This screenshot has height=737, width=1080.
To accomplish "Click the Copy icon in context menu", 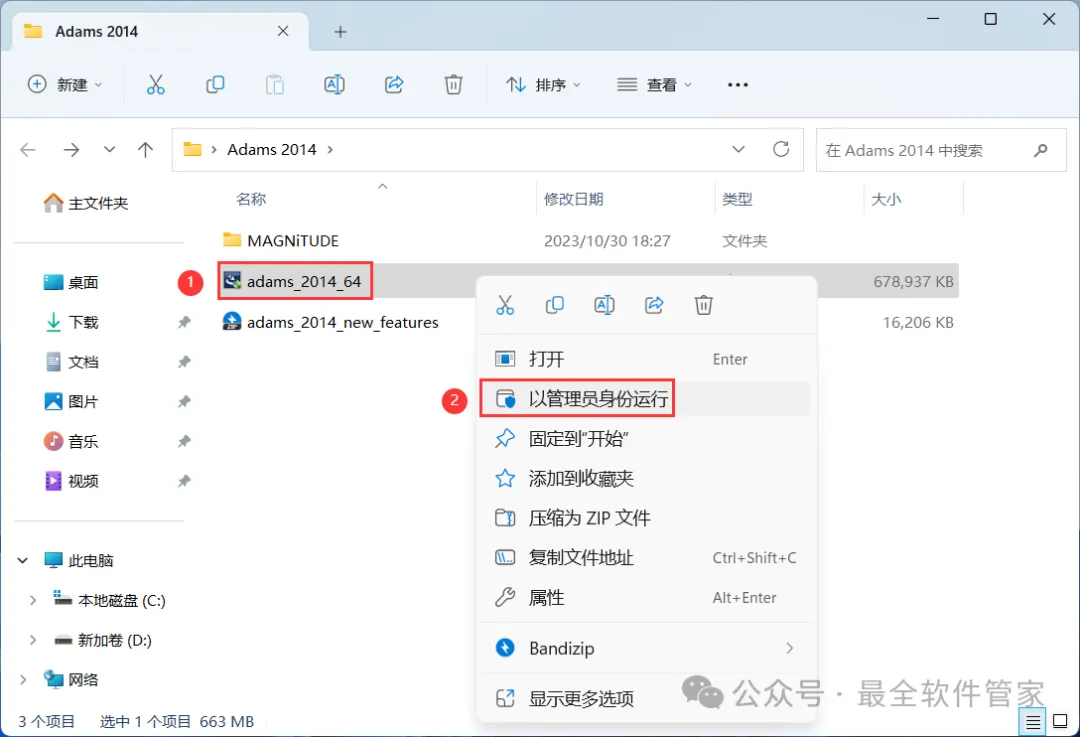I will point(554,305).
